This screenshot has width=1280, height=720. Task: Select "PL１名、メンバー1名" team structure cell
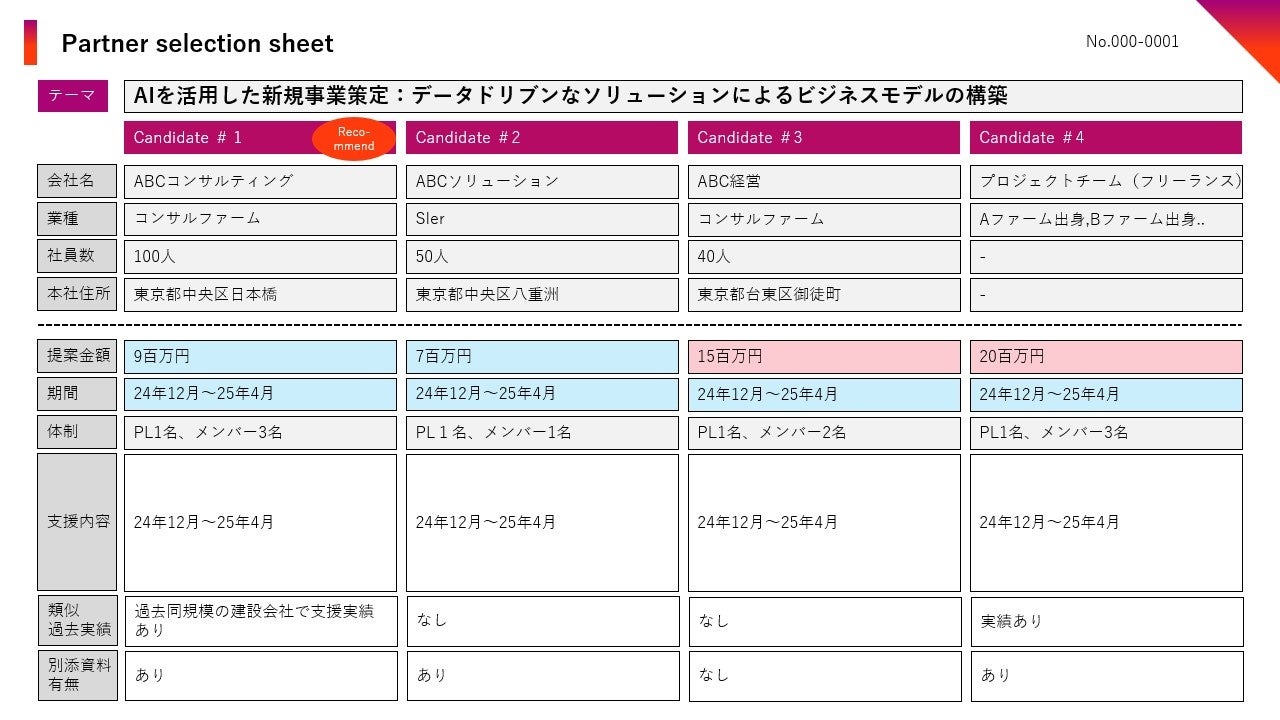click(x=542, y=433)
